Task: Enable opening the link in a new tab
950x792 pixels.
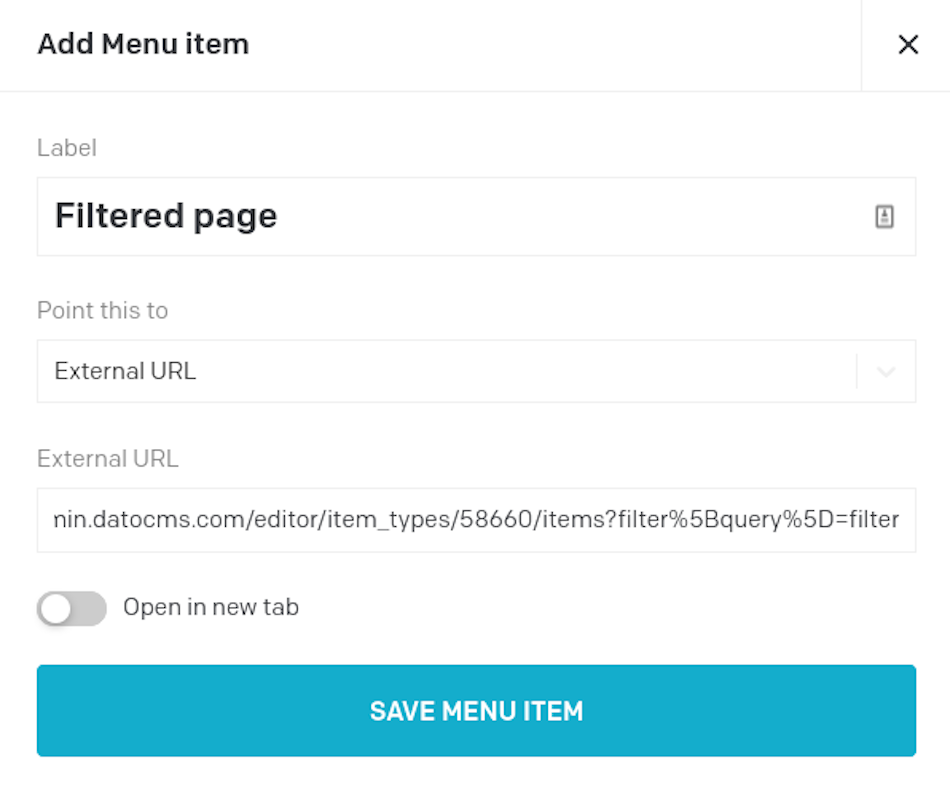Action: coord(71,608)
